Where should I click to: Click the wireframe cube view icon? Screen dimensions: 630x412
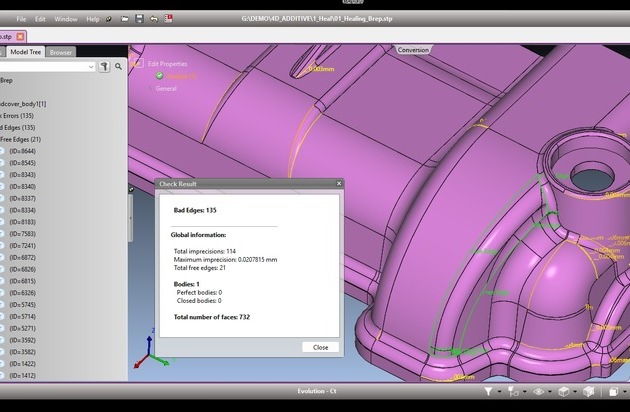(564, 392)
